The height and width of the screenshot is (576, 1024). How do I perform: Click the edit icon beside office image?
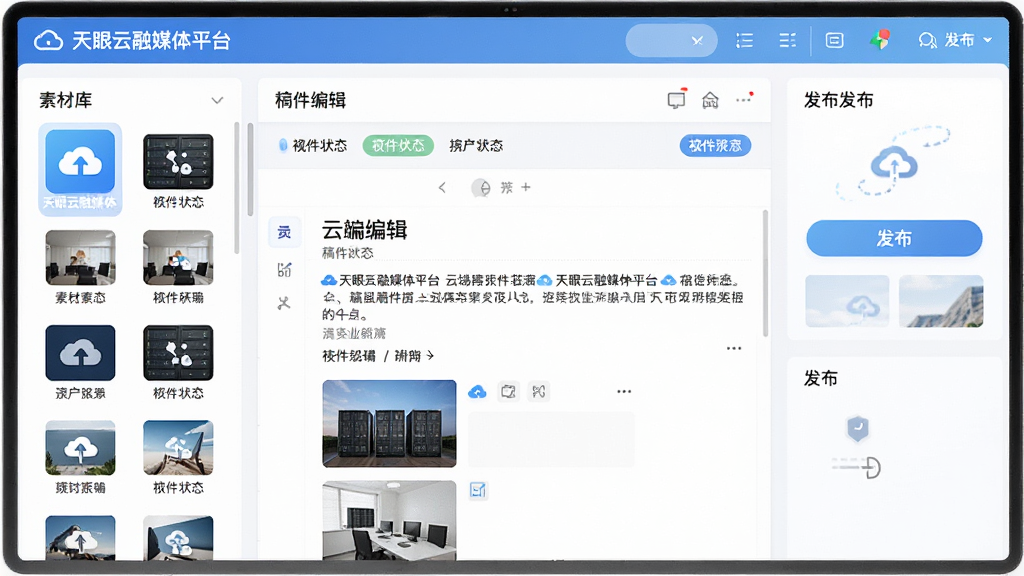point(478,490)
